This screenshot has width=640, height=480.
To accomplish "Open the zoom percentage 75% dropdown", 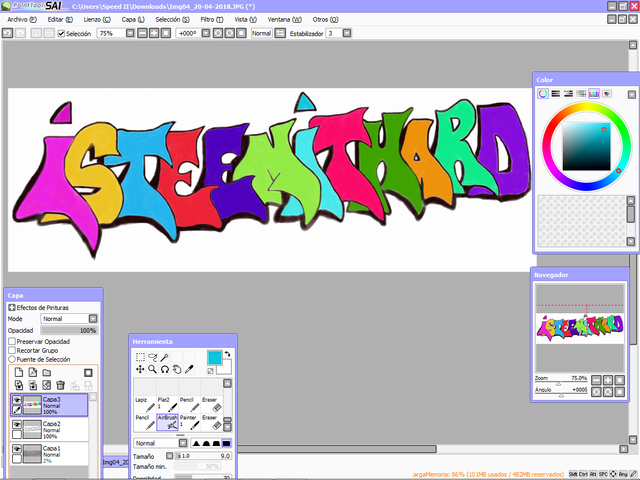I will tap(131, 33).
